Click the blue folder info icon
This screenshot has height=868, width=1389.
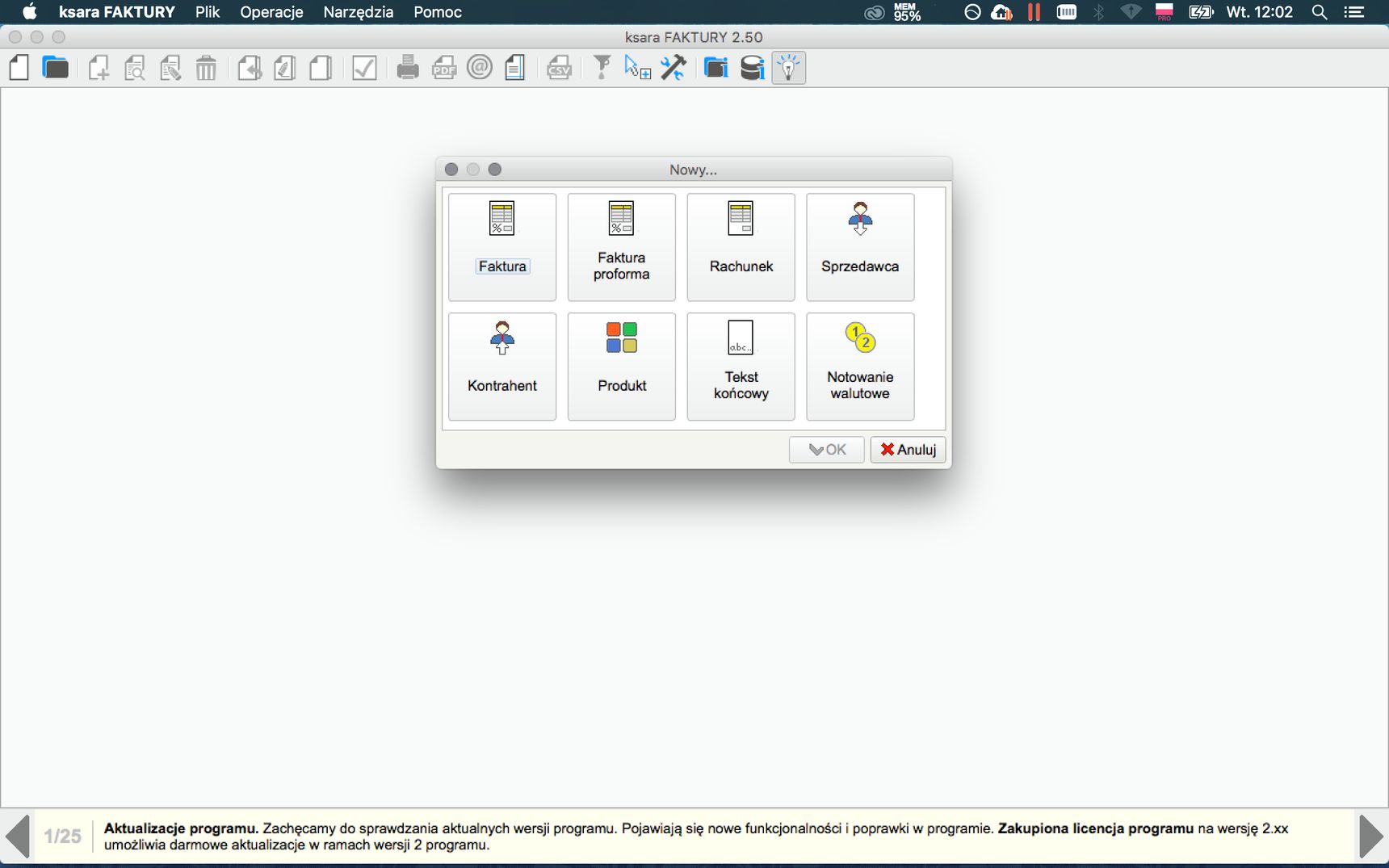pyautogui.click(x=716, y=68)
